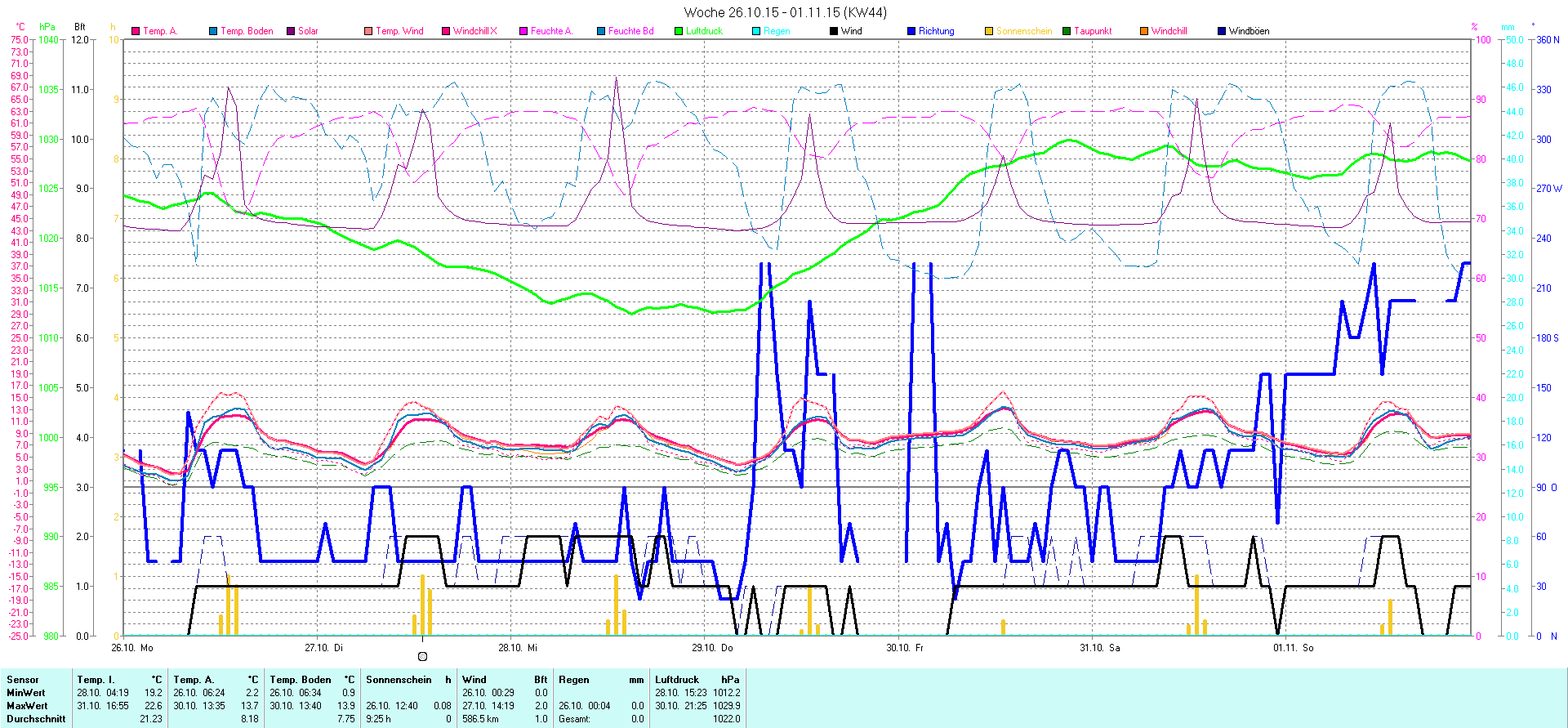Click the blue Richtung legend square
Viewport: 1568px width, 728px height.
click(911, 31)
